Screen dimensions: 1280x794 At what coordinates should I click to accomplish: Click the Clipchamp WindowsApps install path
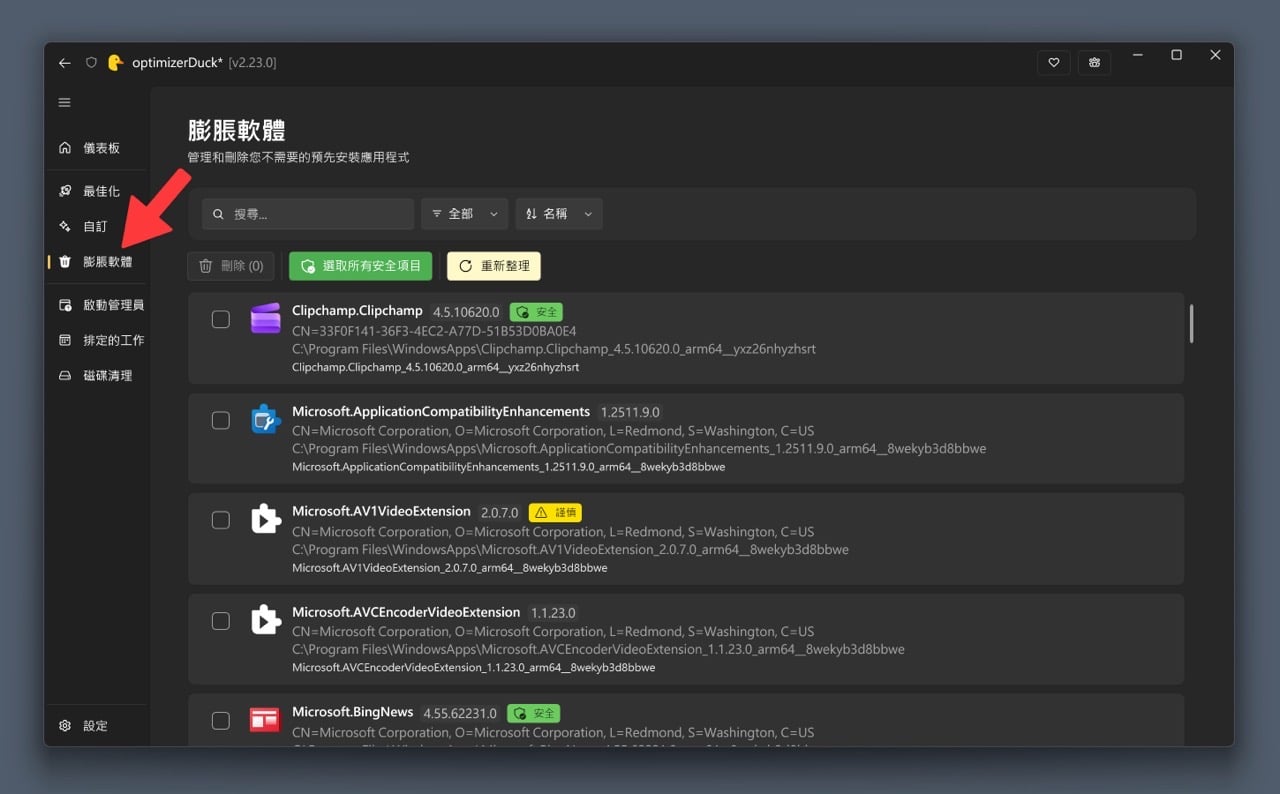click(x=554, y=349)
